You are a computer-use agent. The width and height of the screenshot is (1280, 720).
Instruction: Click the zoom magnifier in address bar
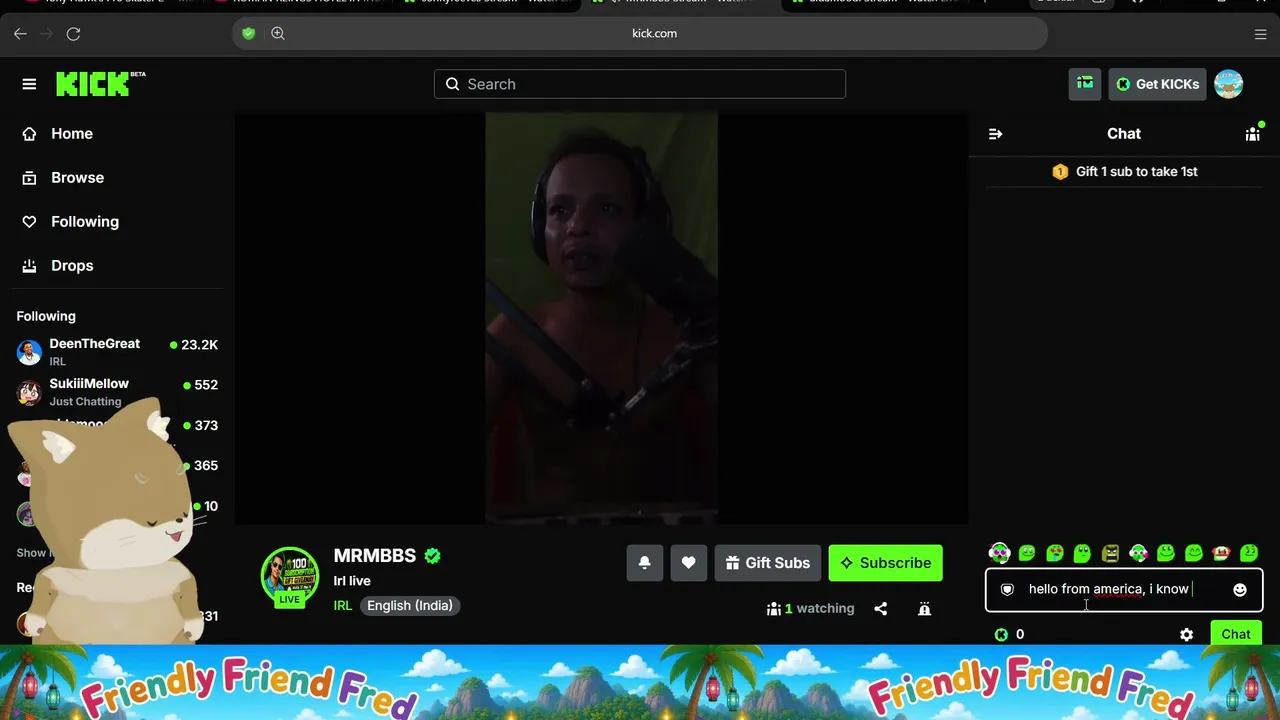click(x=278, y=33)
